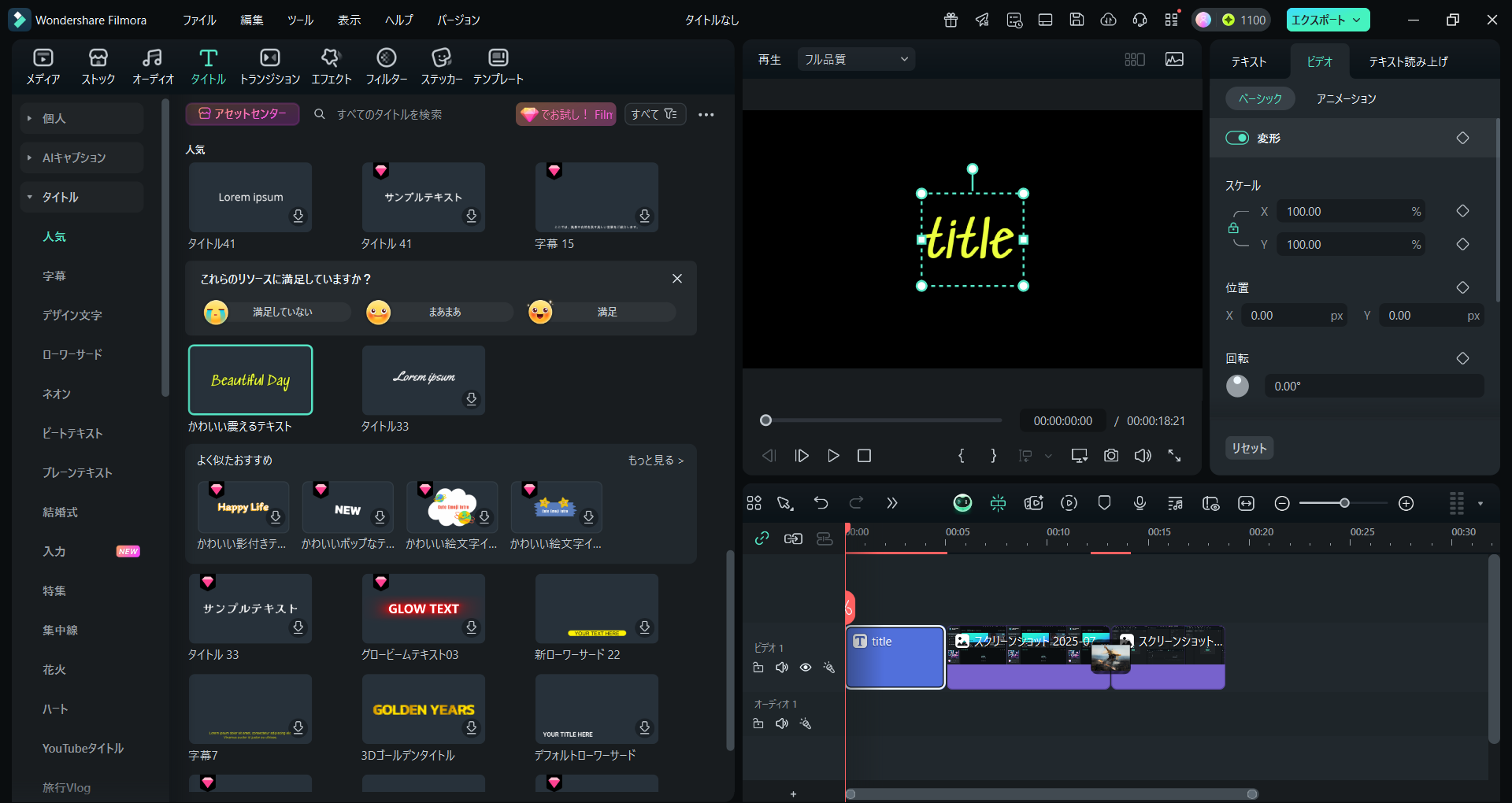The image size is (1512, 803).
Task: Expand the AI Caption (AIキャプション) category
Action: [82, 157]
